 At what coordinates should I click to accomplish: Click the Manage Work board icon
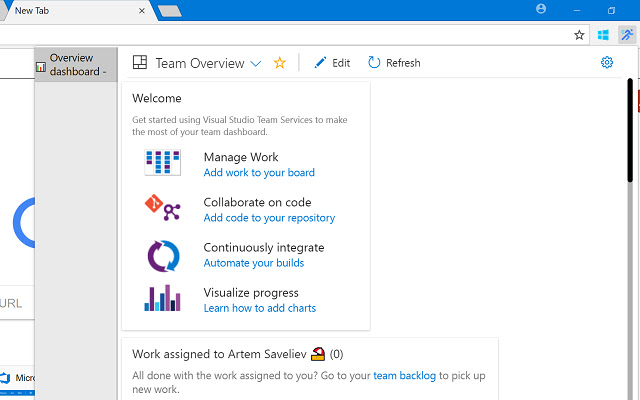point(162,162)
